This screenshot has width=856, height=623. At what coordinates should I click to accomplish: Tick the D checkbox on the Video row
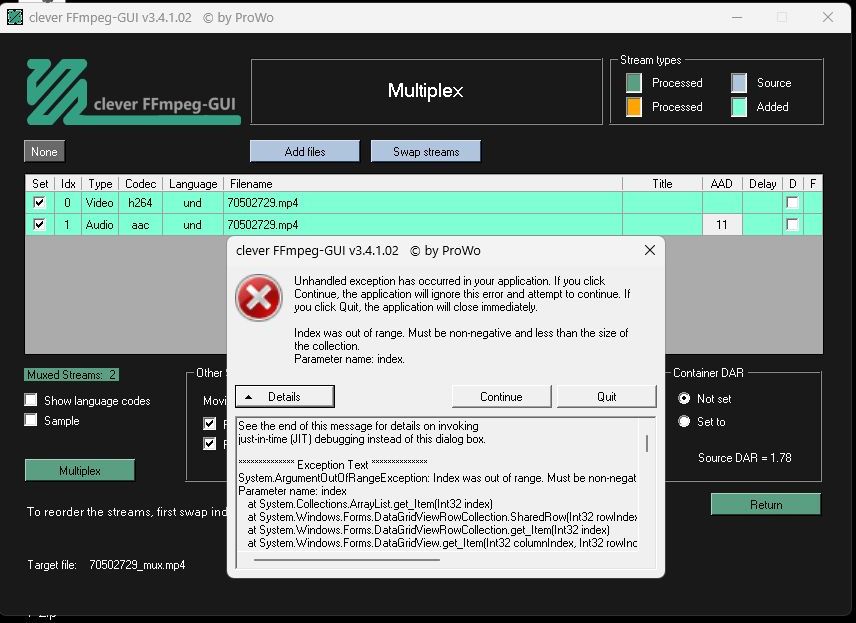pyautogui.click(x=792, y=203)
